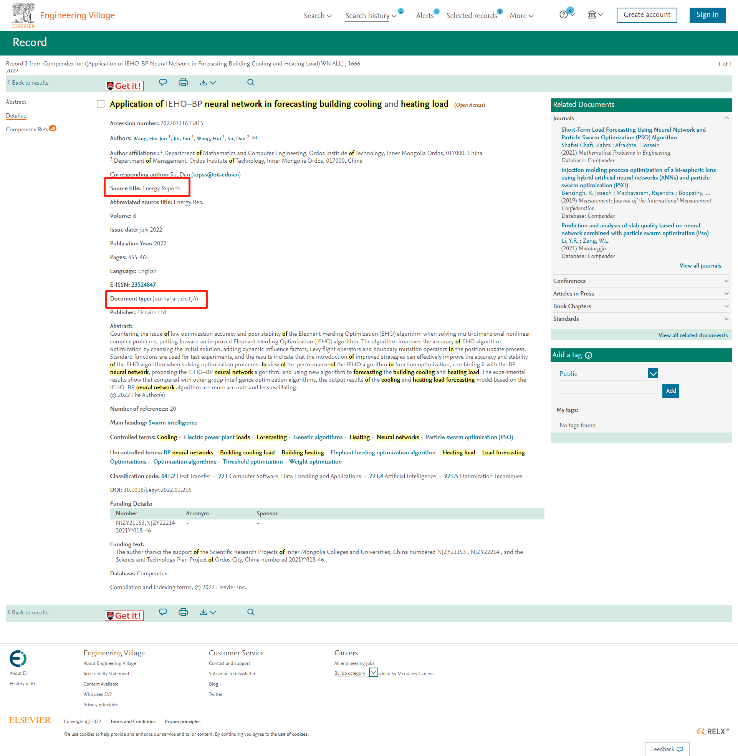Viewport: 738px width, 756px height.
Task: Click the Energy Reports source title link
Action: (161, 188)
